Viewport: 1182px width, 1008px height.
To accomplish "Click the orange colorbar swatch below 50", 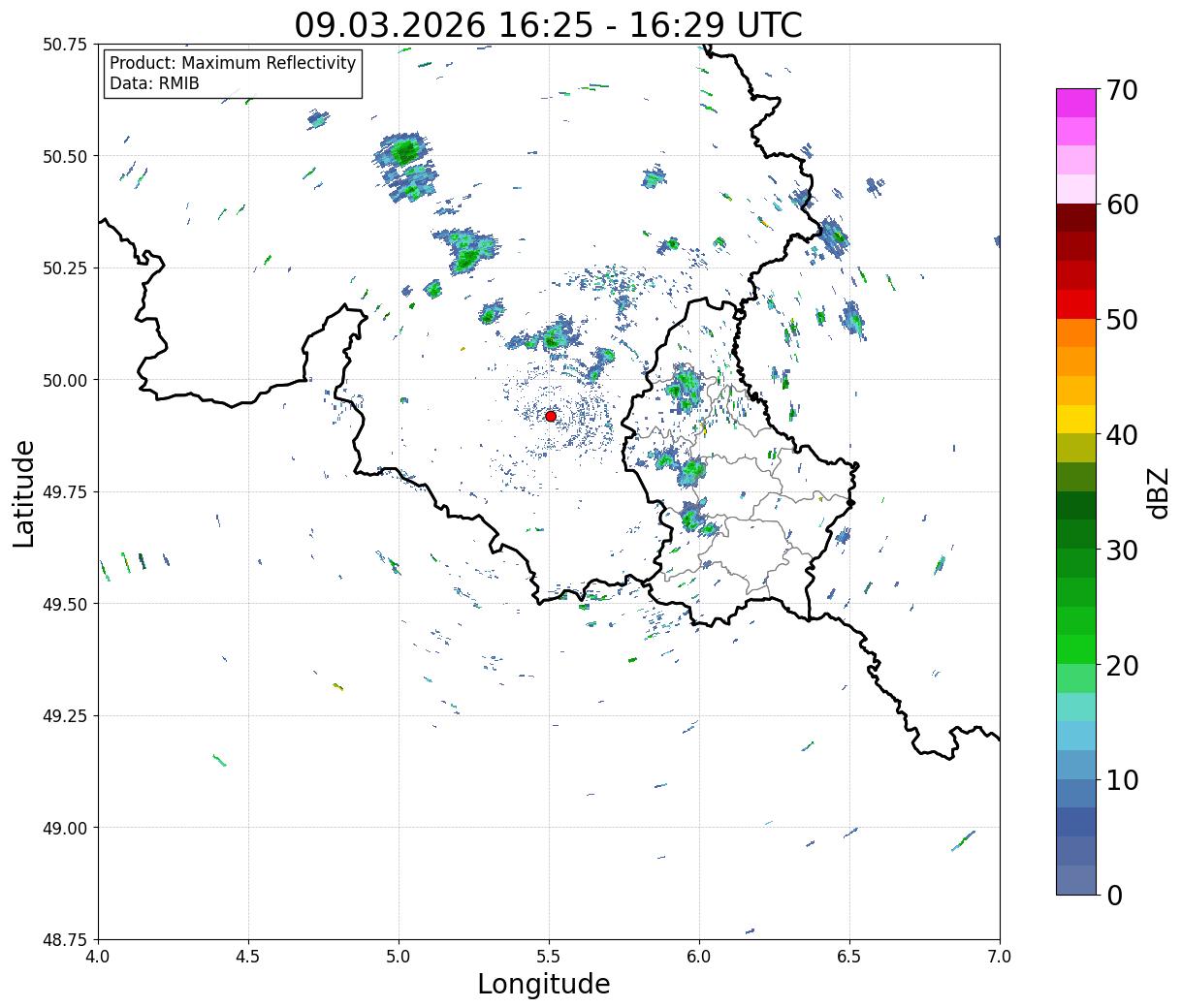I will click(1076, 332).
